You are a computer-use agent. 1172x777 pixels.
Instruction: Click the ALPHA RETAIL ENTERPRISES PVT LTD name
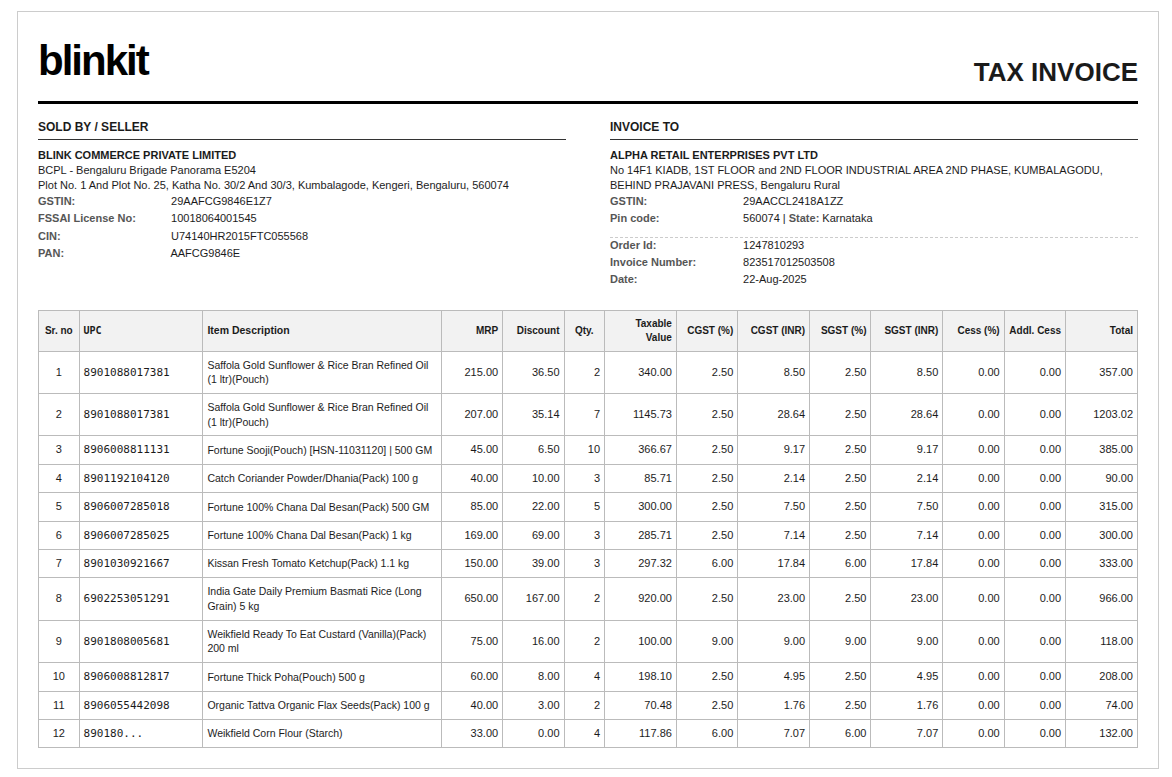pos(713,155)
